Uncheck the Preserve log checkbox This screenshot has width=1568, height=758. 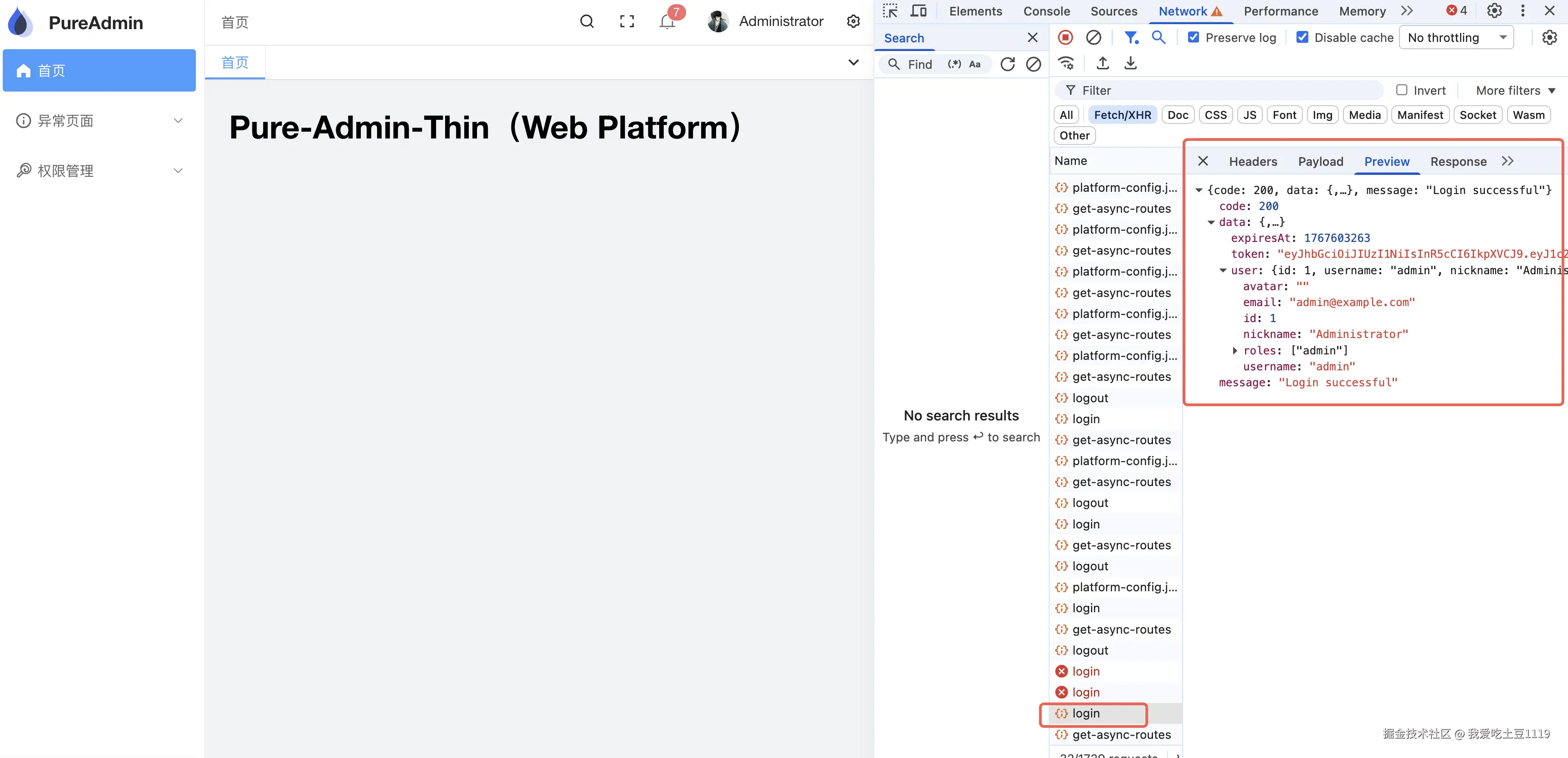[1194, 38]
